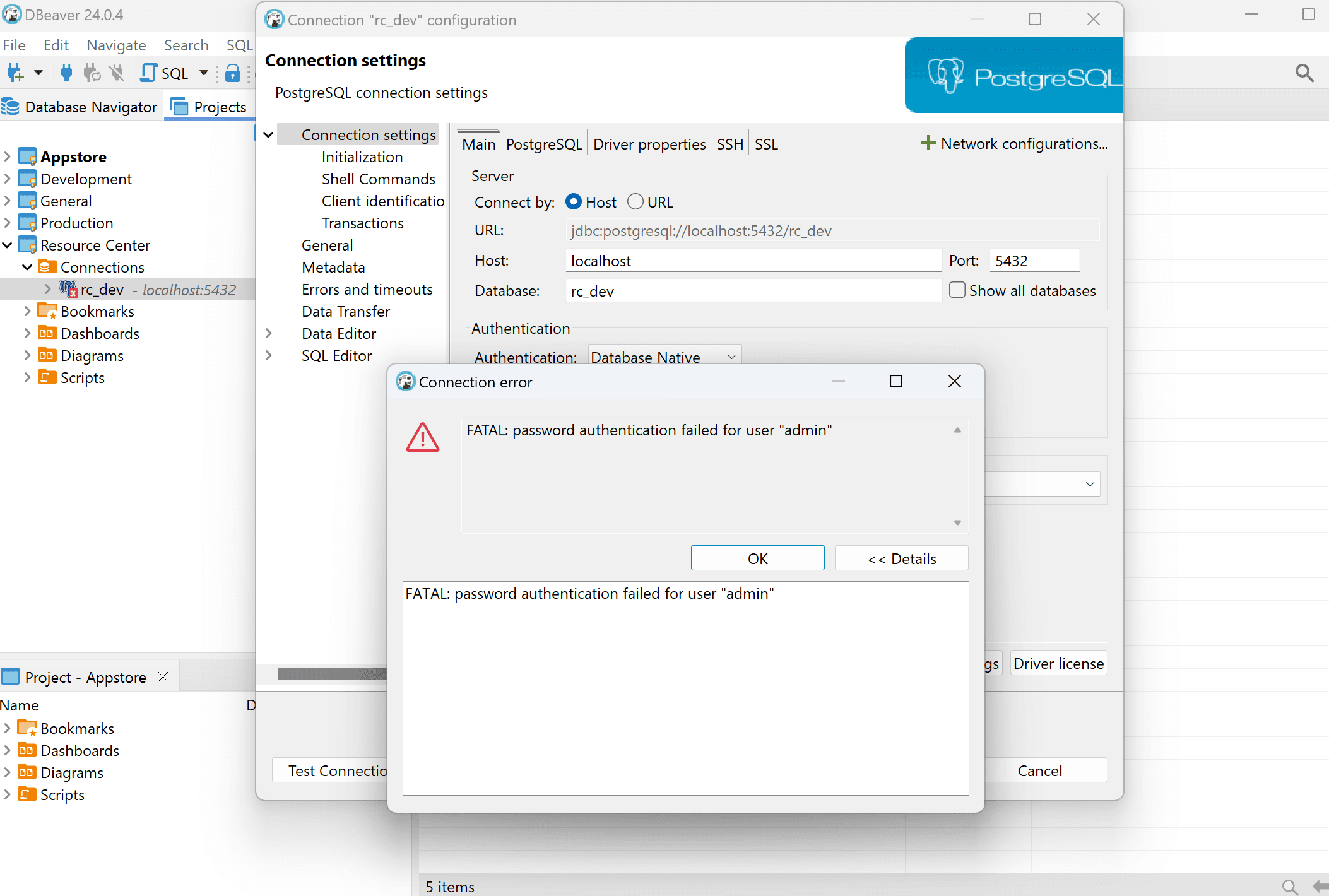The image size is (1329, 896).
Task: Select the URL connect-by radio button
Action: (635, 202)
